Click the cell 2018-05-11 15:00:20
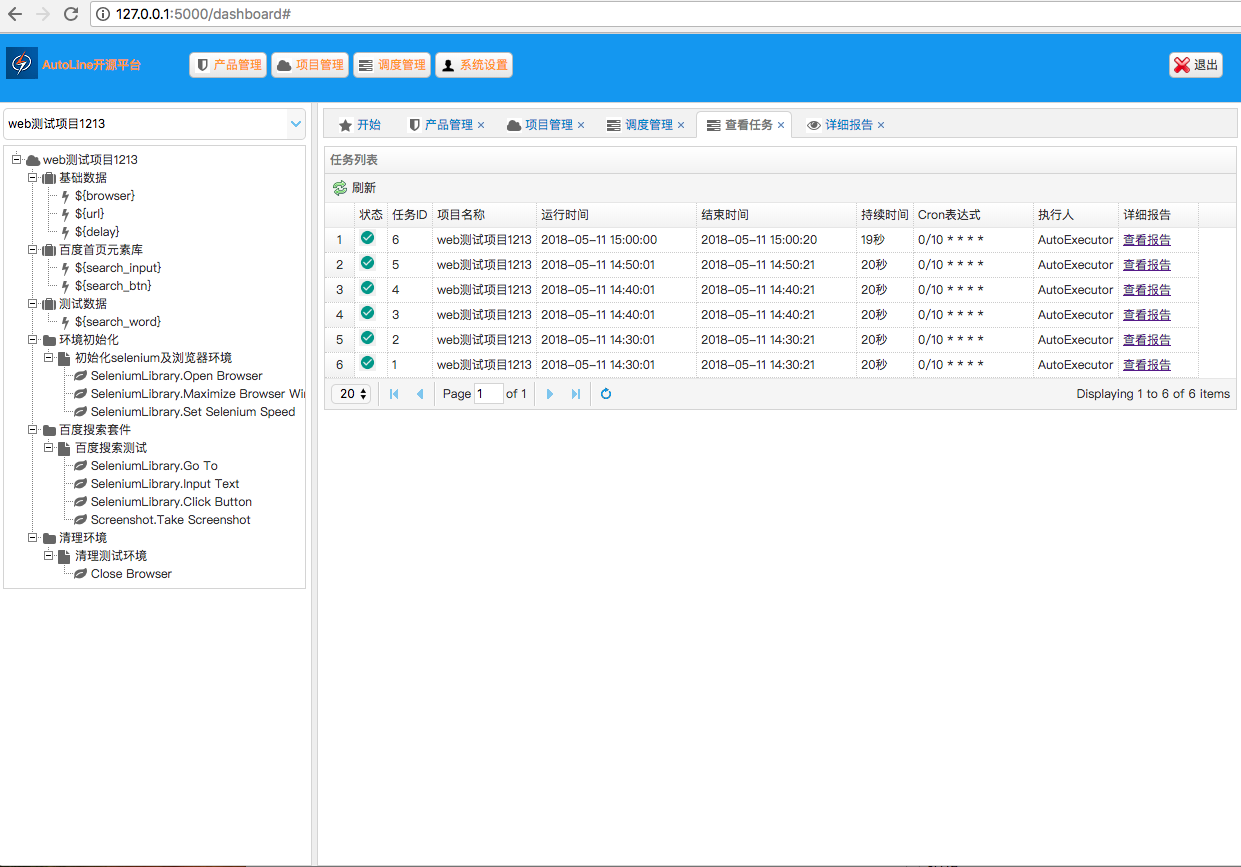This screenshot has width=1241, height=867. pyautogui.click(x=776, y=240)
